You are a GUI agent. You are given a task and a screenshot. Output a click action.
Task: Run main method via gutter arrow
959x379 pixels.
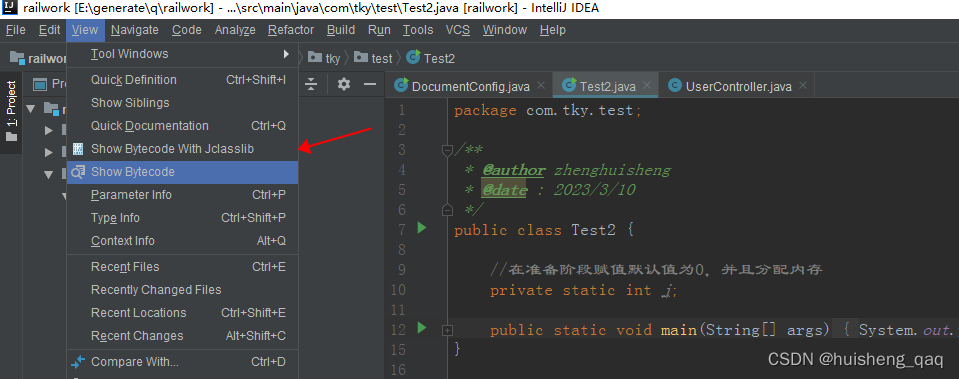pos(421,328)
